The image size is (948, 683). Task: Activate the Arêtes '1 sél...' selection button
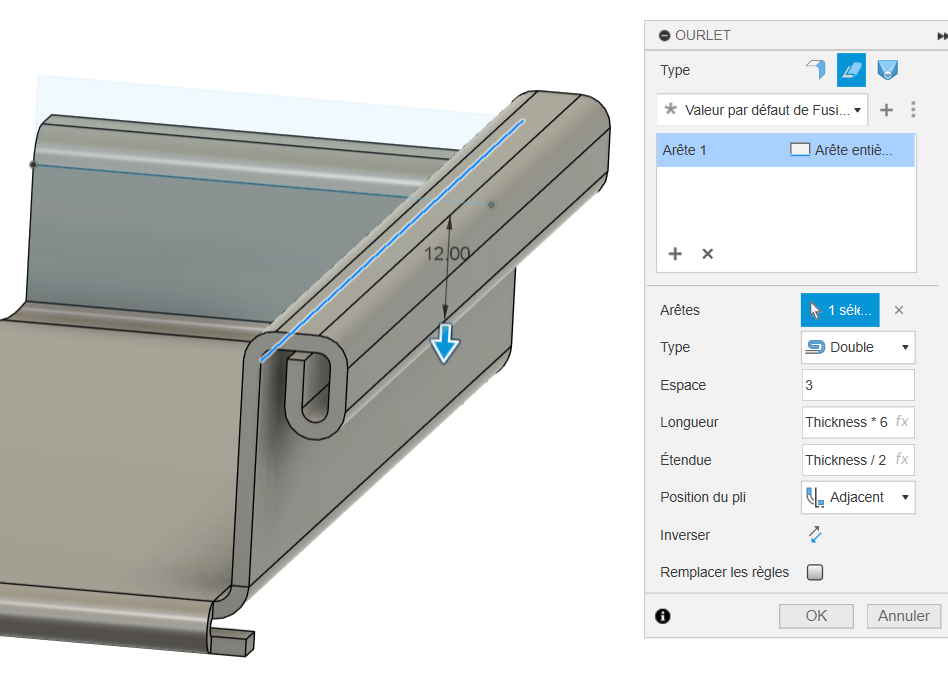[x=840, y=310]
